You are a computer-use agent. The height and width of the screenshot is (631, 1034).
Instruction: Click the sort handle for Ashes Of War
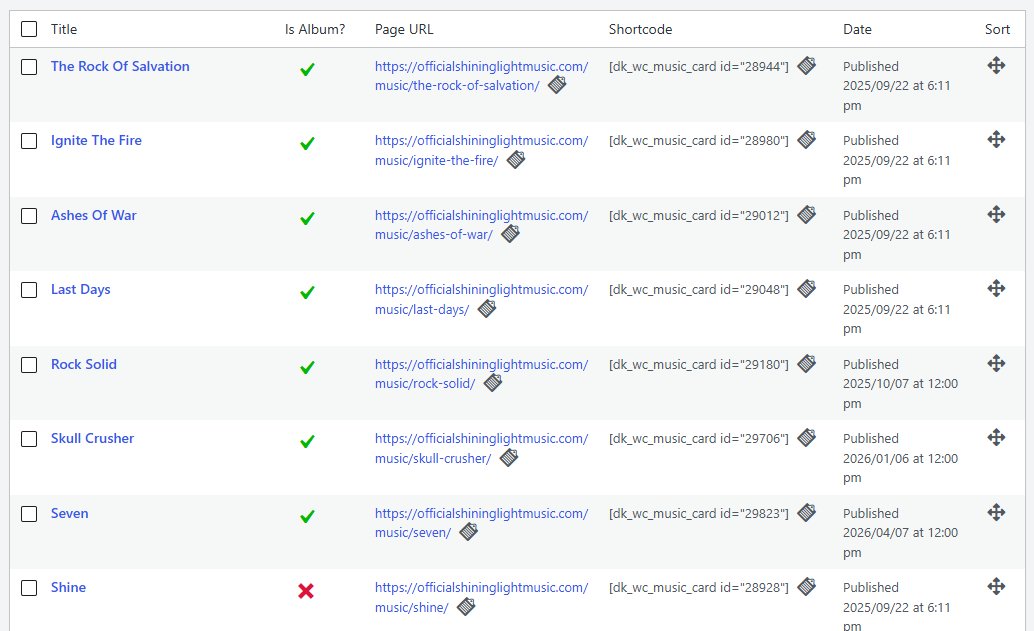[x=996, y=214]
